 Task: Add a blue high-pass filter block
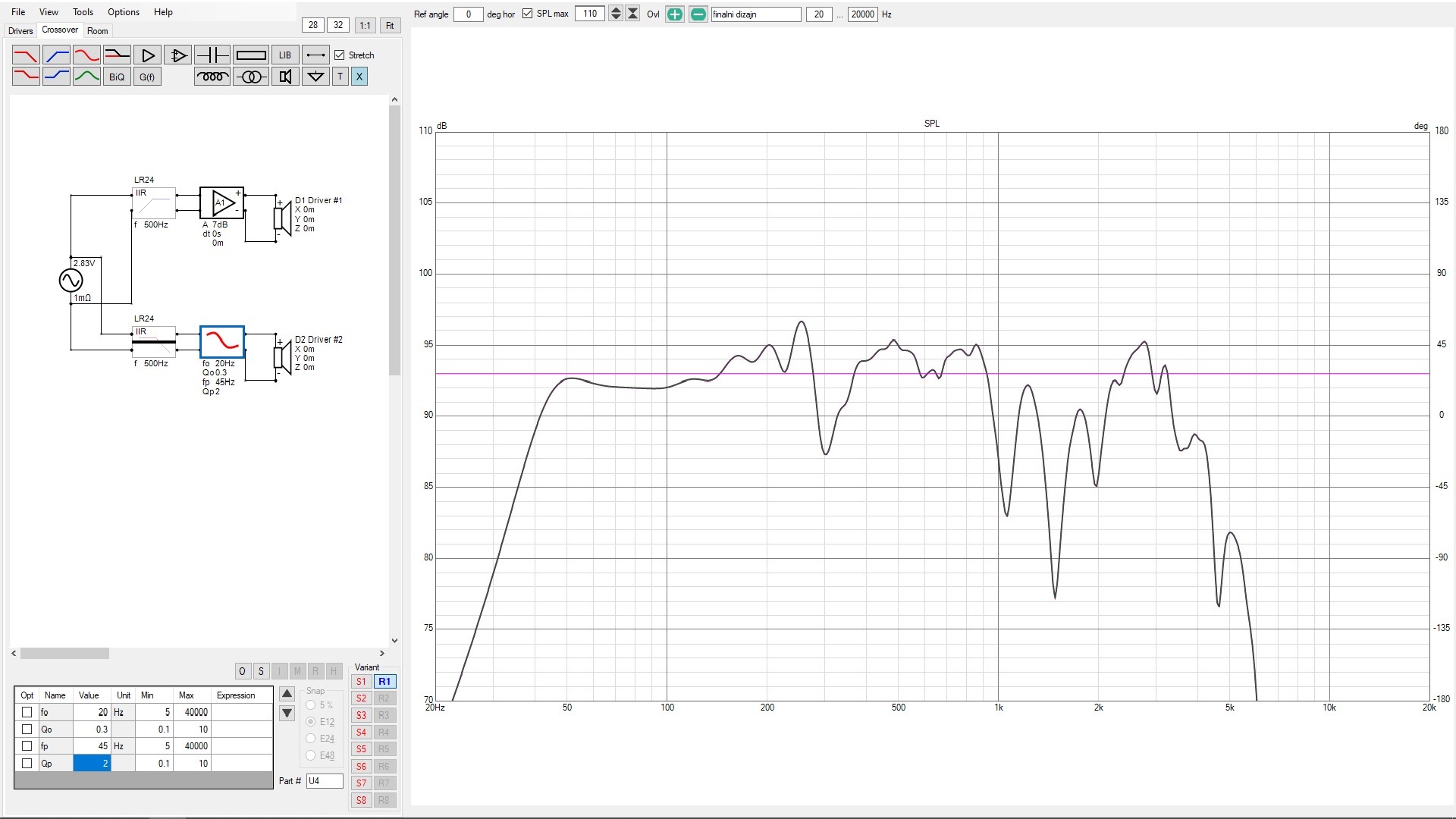56,55
